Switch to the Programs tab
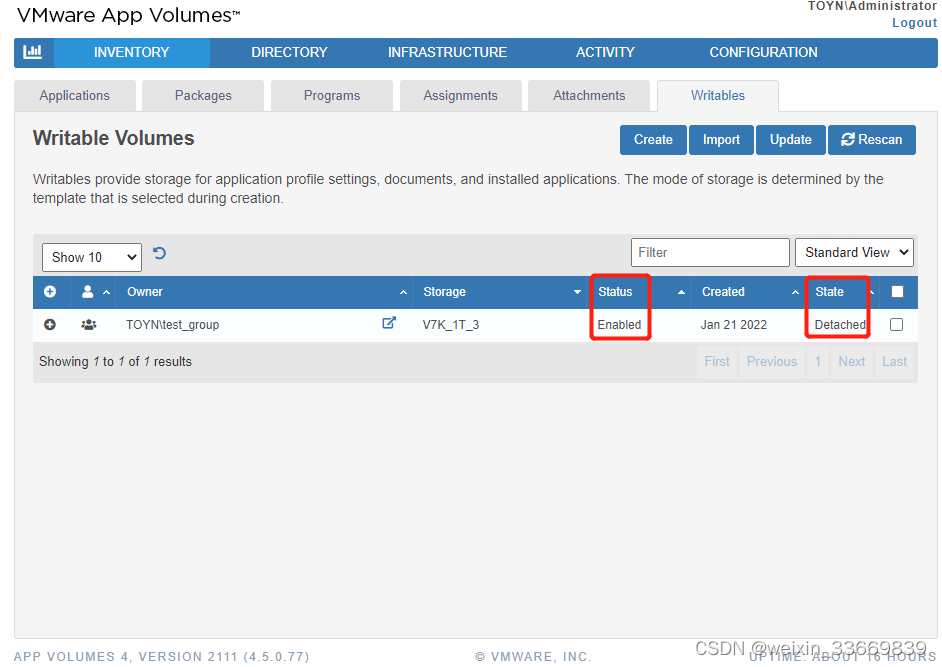Screen dimensions: 942x667 [332, 96]
